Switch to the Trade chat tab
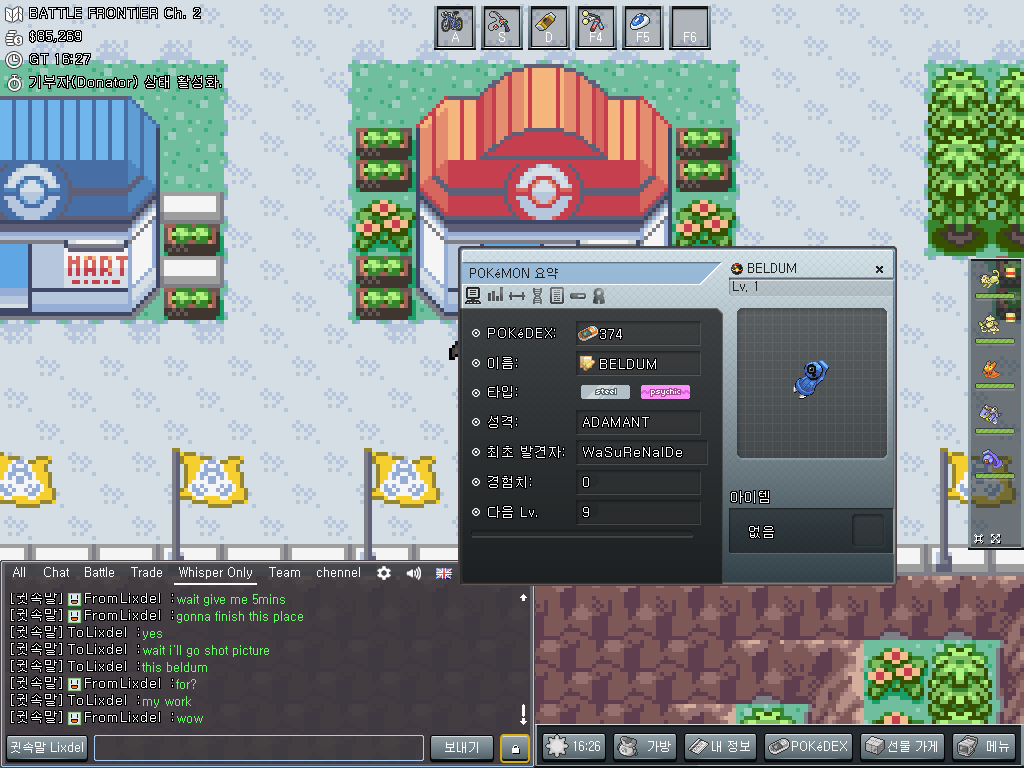 click(146, 573)
